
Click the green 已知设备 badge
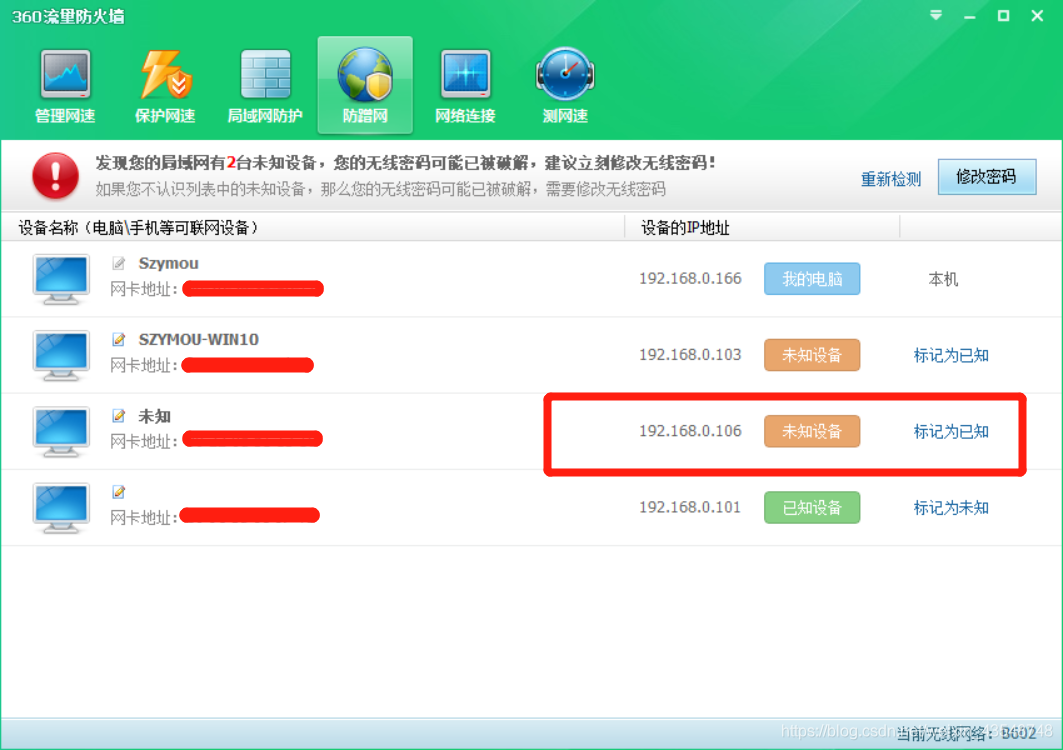pos(811,507)
